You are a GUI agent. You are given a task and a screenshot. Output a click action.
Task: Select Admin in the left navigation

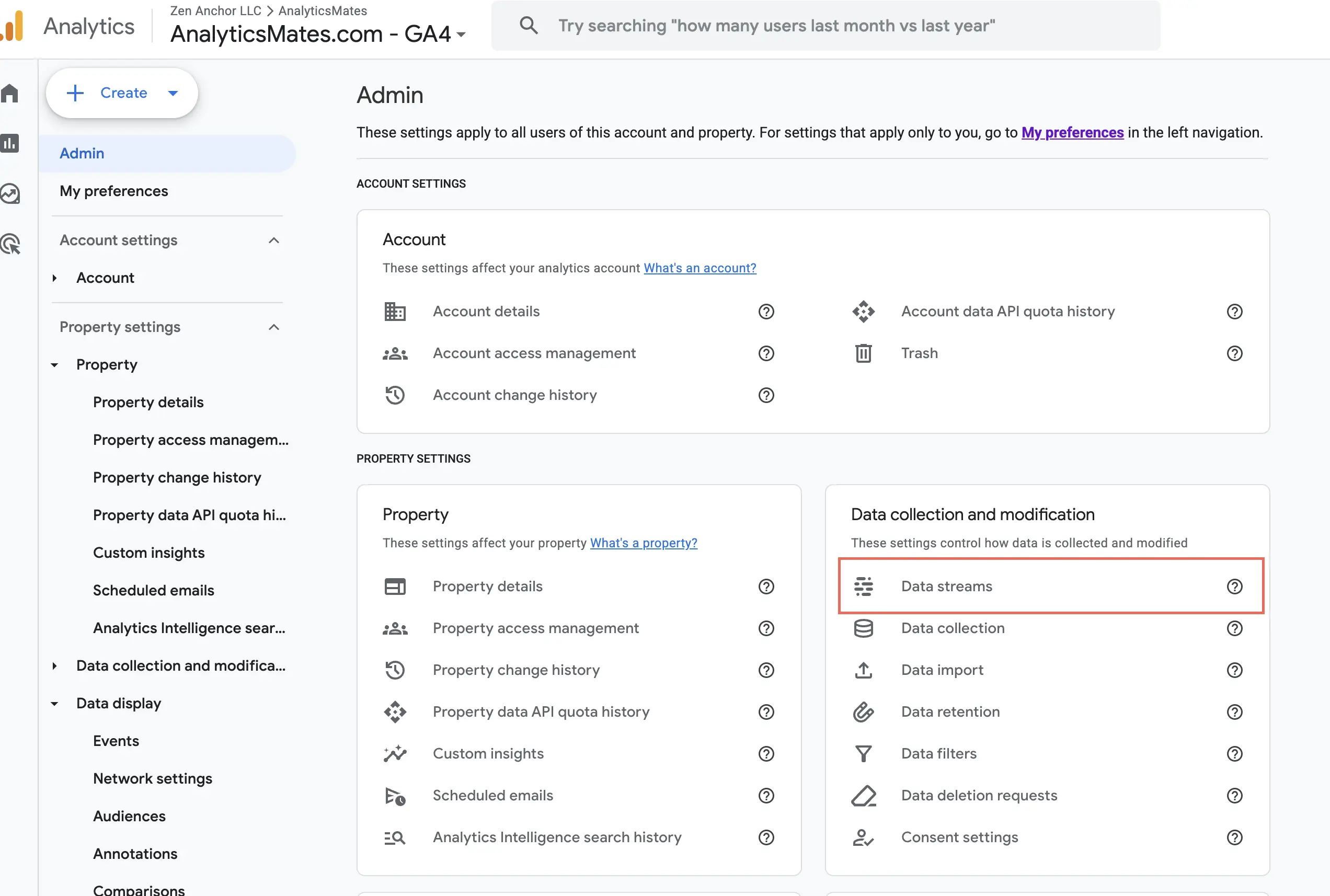(167, 154)
